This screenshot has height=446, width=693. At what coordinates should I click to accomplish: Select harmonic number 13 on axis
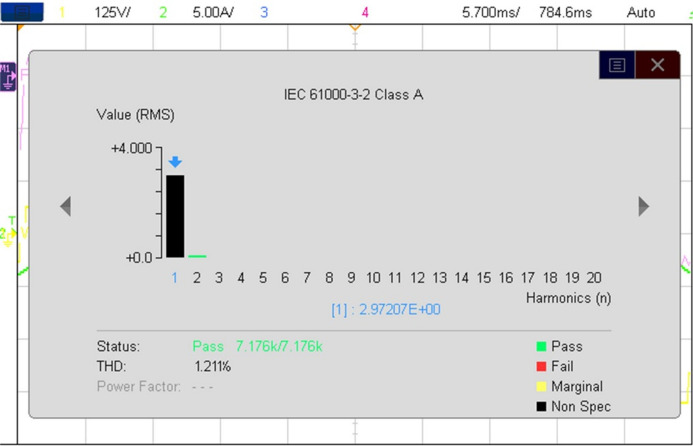(439, 278)
